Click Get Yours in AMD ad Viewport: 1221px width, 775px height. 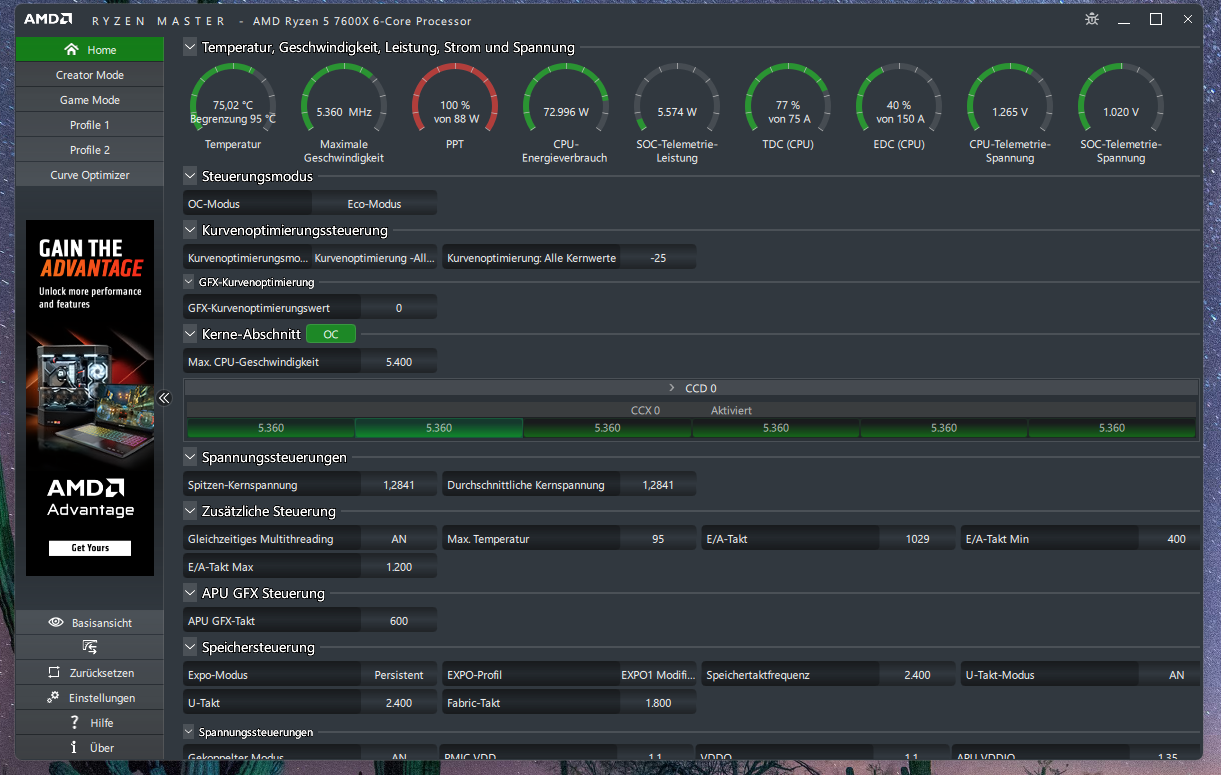click(90, 548)
